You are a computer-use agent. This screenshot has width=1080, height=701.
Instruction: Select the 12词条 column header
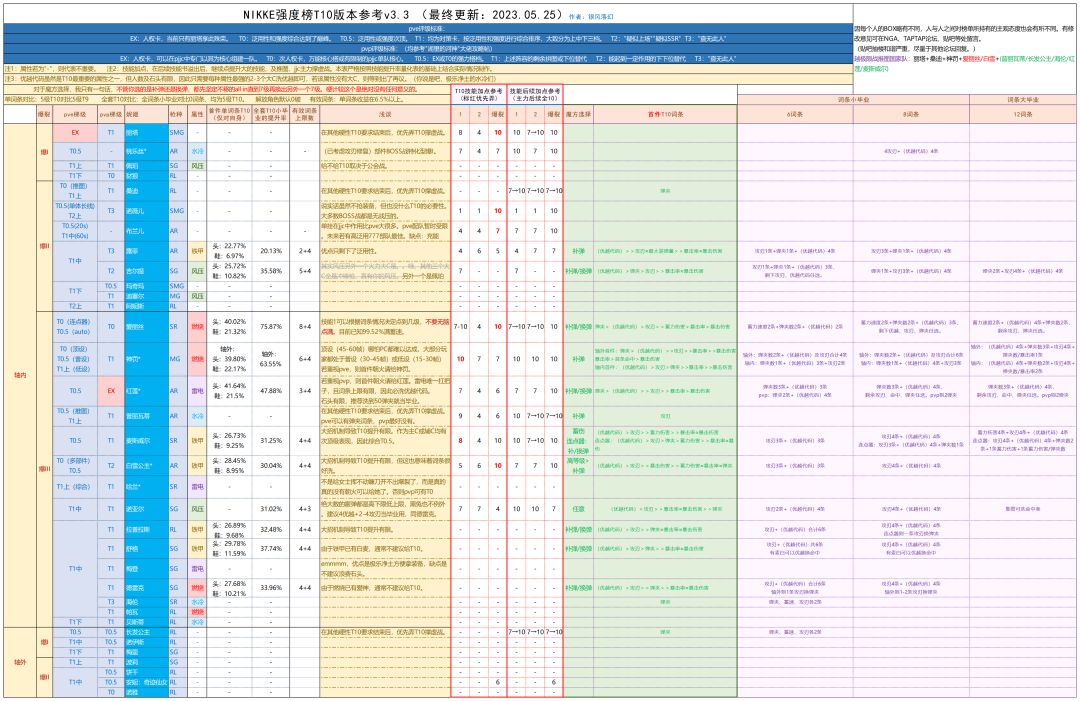pos(1022,114)
